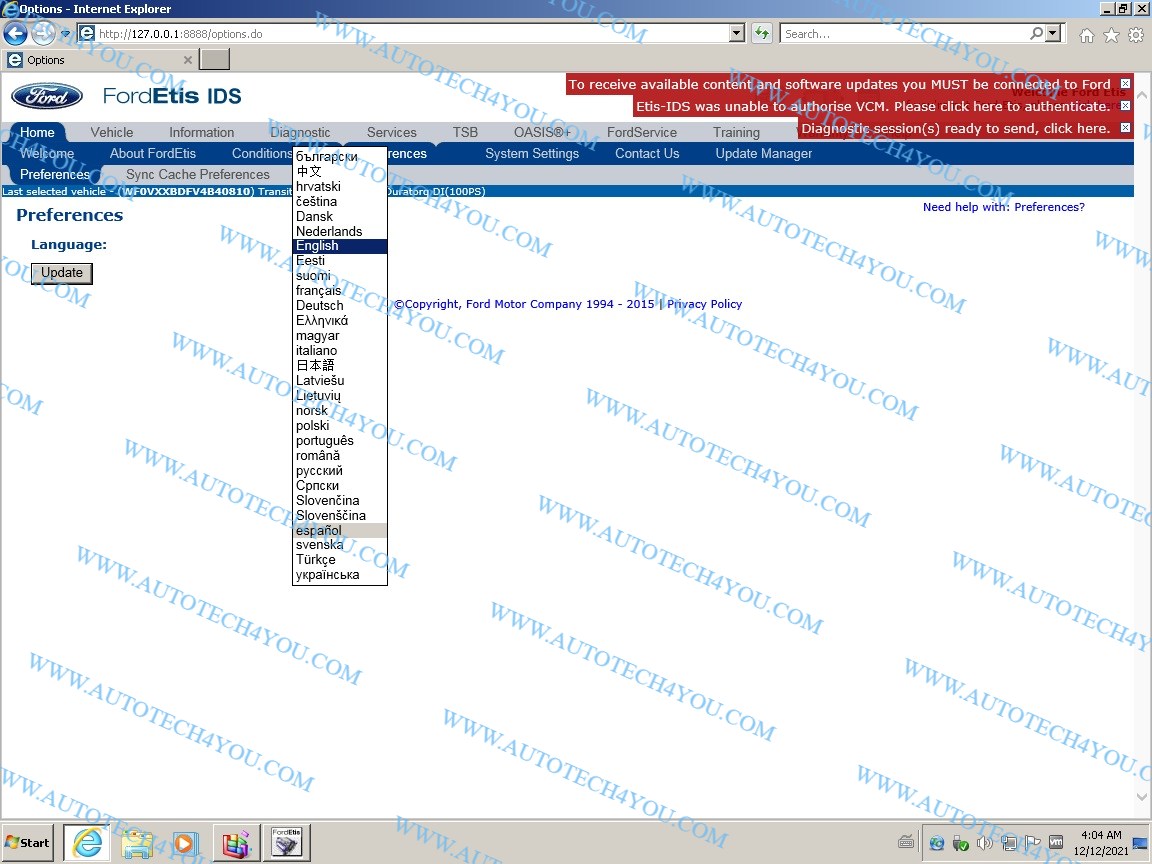Click the volume speaker icon in system tray
1152x864 pixels.
coord(984,843)
